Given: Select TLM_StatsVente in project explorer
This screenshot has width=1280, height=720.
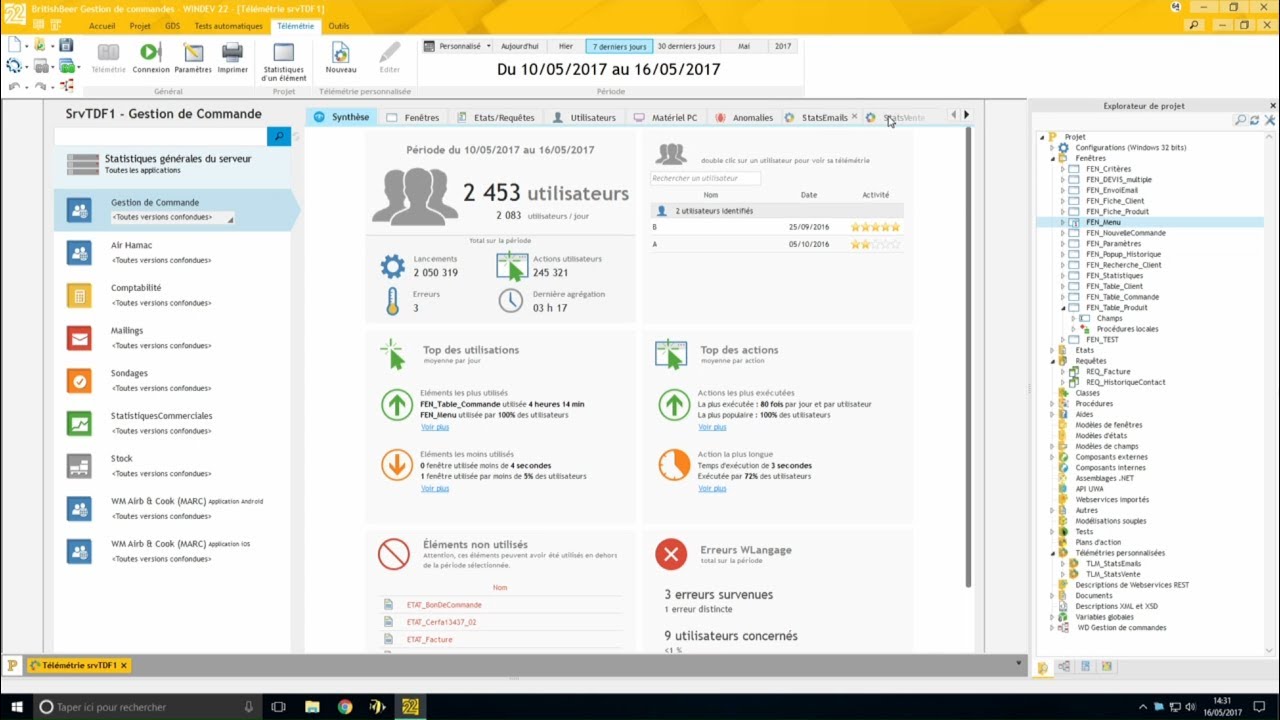Looking at the screenshot, I should coord(1113,574).
